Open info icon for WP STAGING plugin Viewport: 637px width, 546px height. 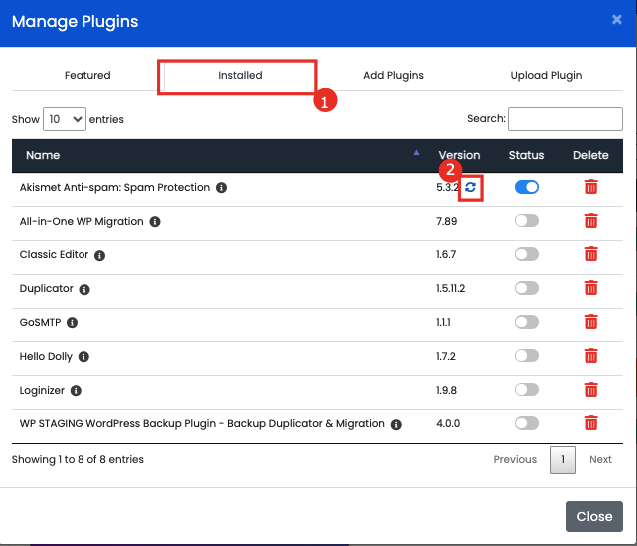click(396, 425)
